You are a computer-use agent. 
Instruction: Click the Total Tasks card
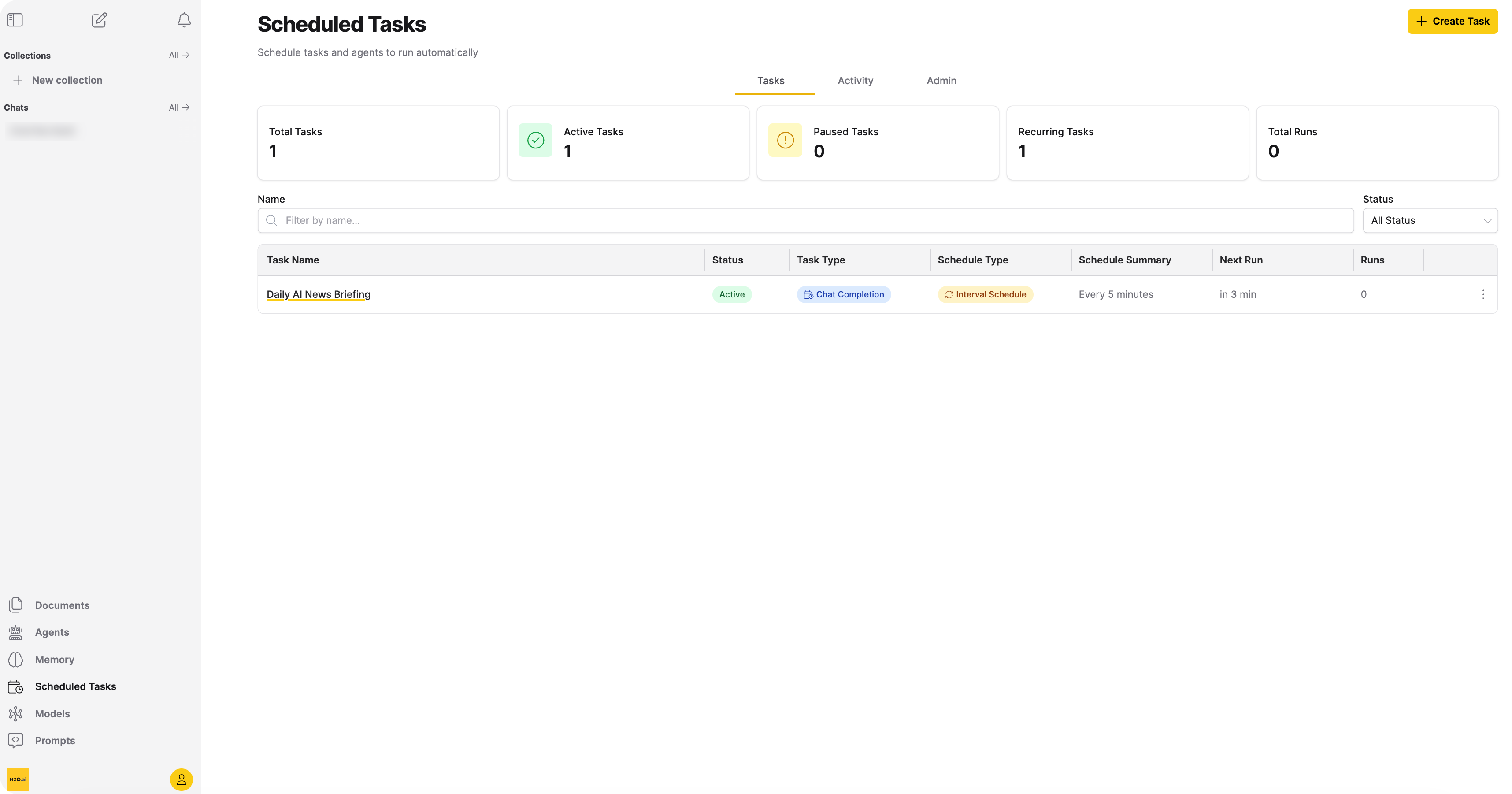[378, 143]
